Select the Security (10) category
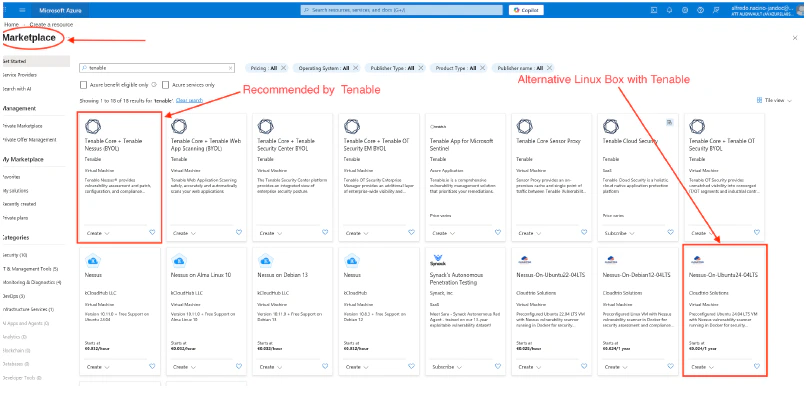The image size is (806, 393). pos(15,255)
